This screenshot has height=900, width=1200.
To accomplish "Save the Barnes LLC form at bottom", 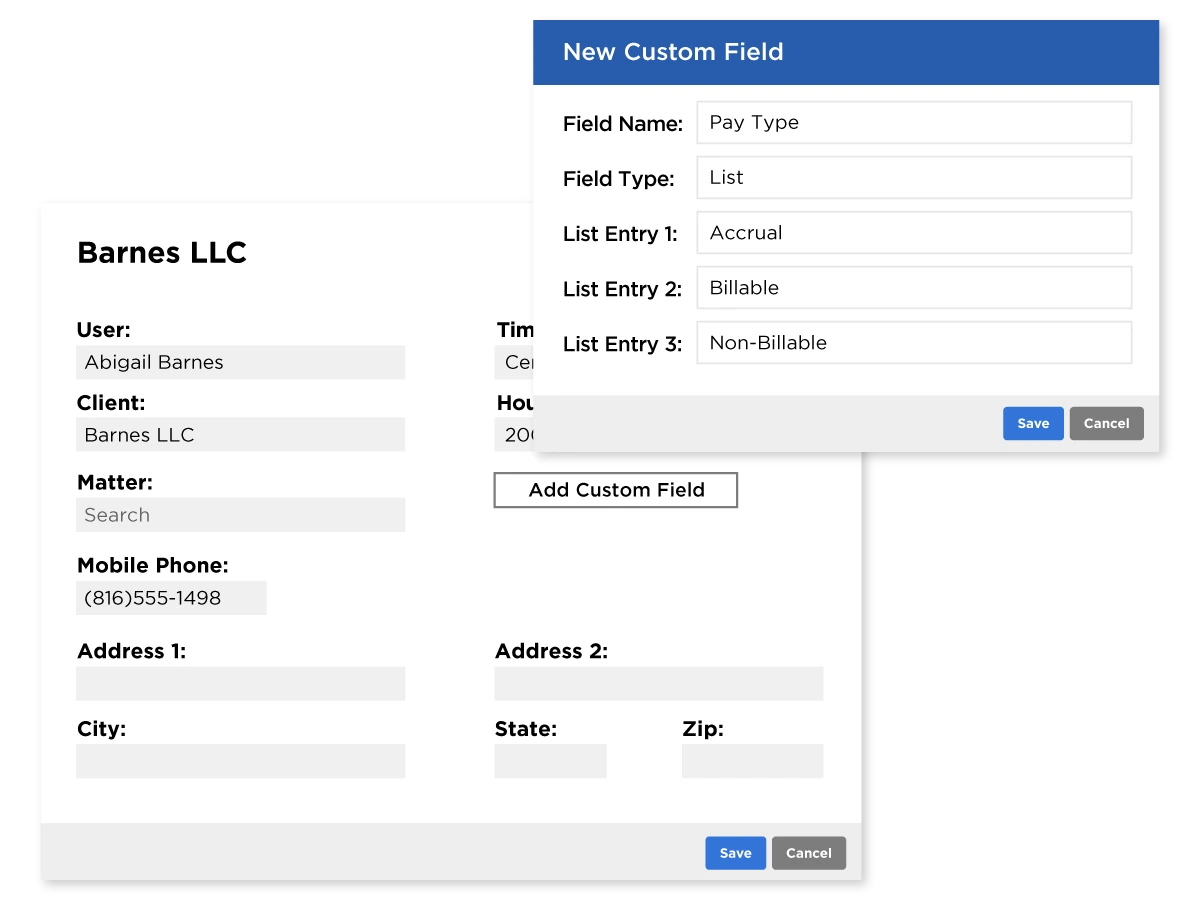I will coord(735,853).
